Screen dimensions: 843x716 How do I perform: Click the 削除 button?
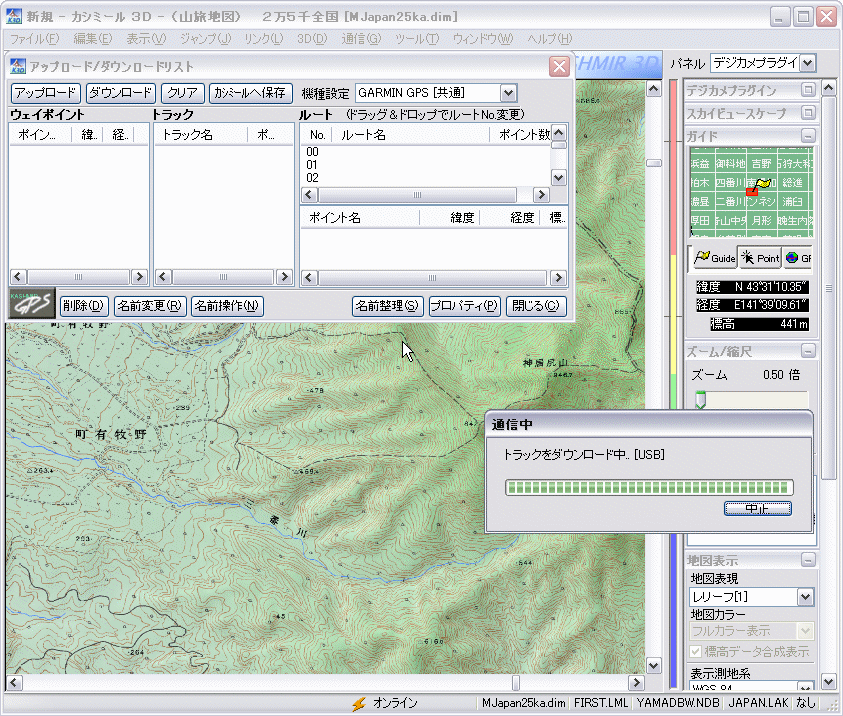(x=84, y=306)
